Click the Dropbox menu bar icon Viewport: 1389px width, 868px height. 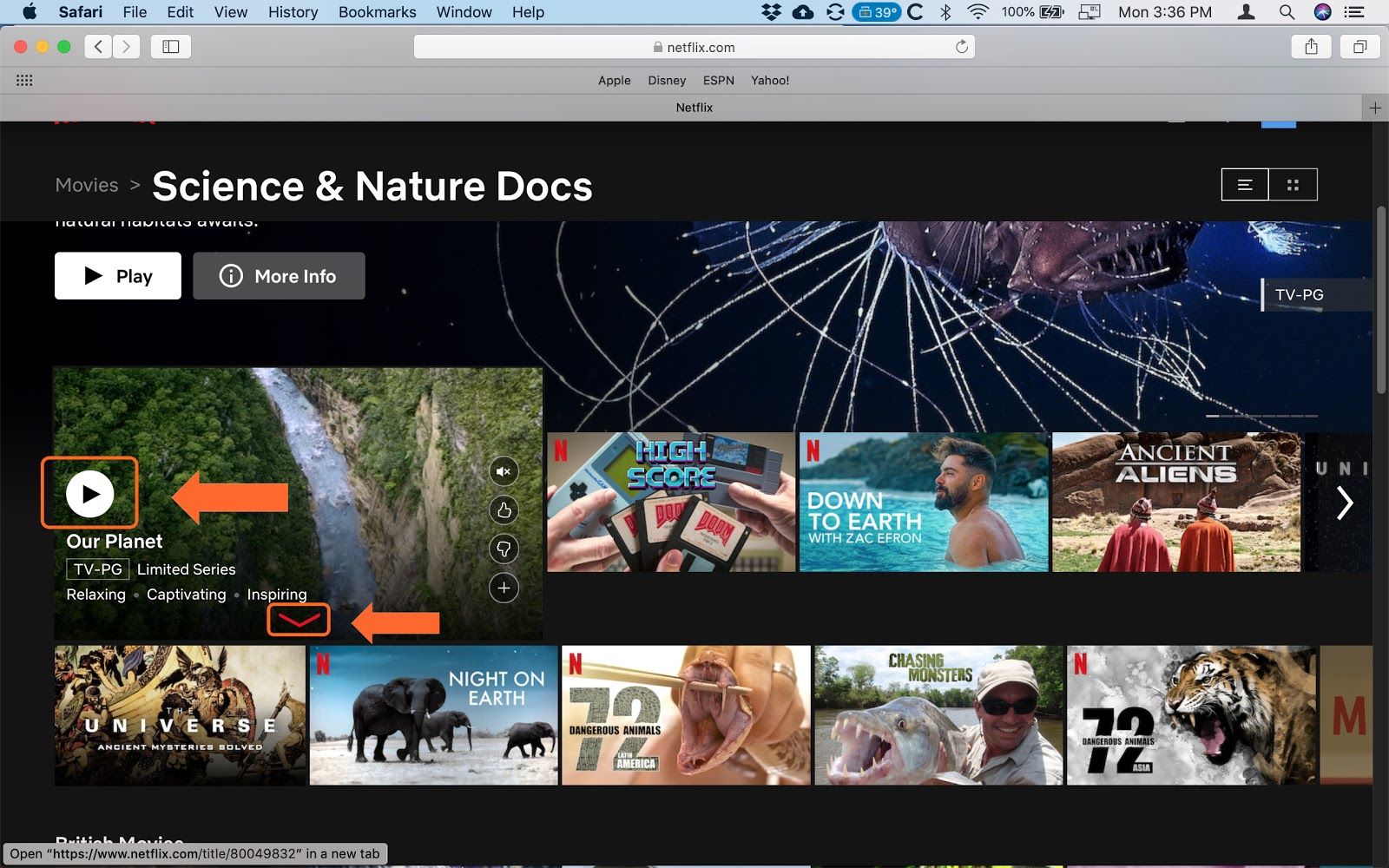[771, 12]
